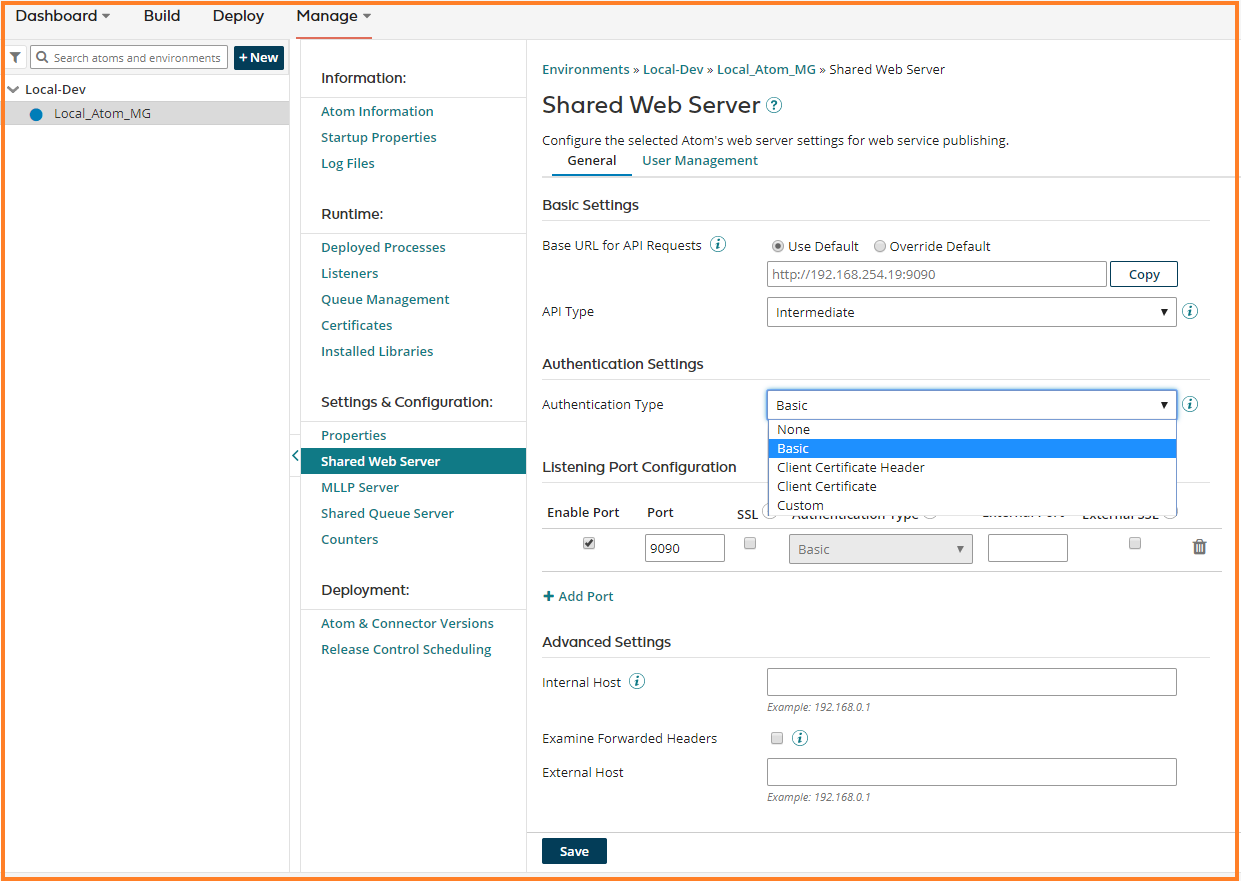Uncheck Enable Port for port 9090
Screen dimensions: 1241x881
(589, 544)
